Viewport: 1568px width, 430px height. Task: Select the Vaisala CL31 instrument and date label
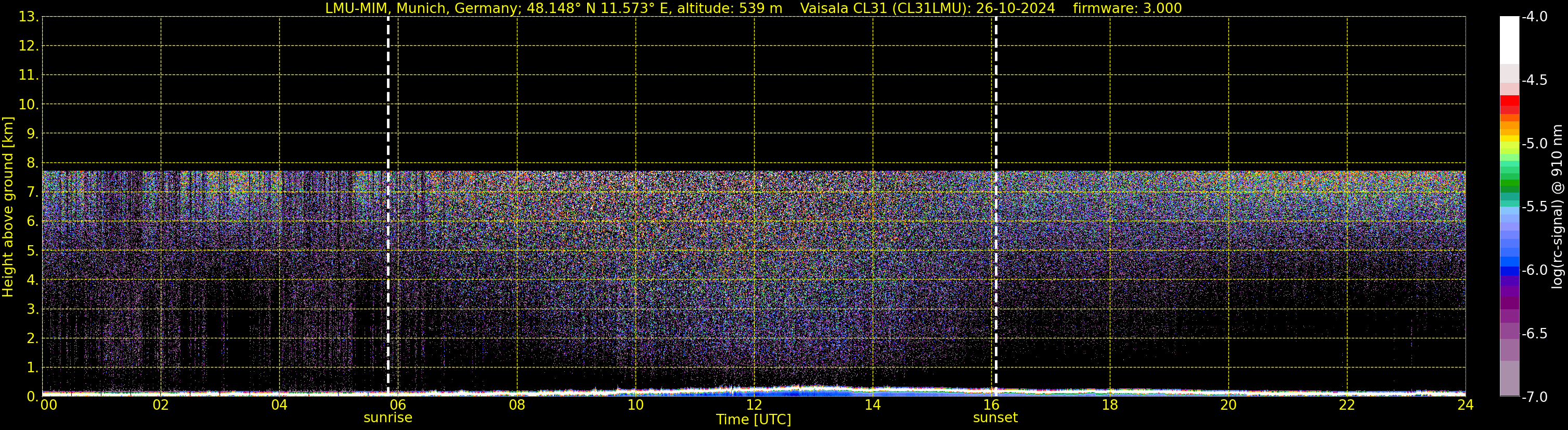pos(927,8)
